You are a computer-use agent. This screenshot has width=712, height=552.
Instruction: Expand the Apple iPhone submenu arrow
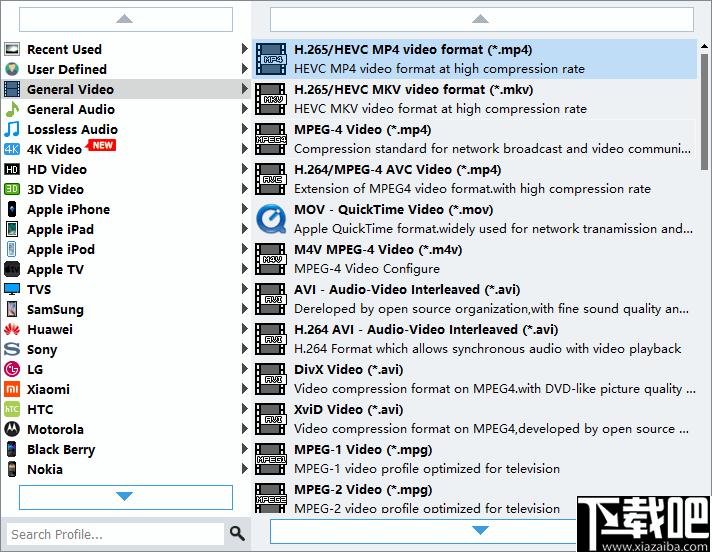coord(244,208)
